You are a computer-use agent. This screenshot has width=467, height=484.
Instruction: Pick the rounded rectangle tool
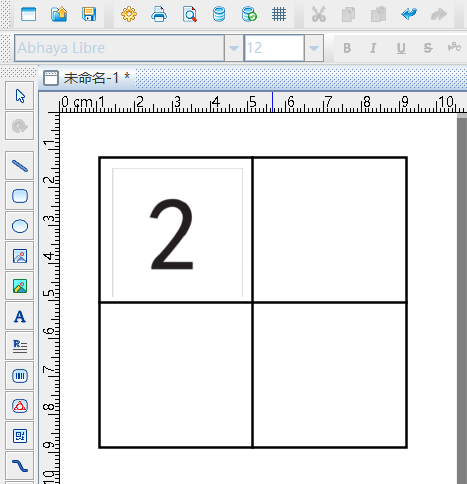coord(20,196)
